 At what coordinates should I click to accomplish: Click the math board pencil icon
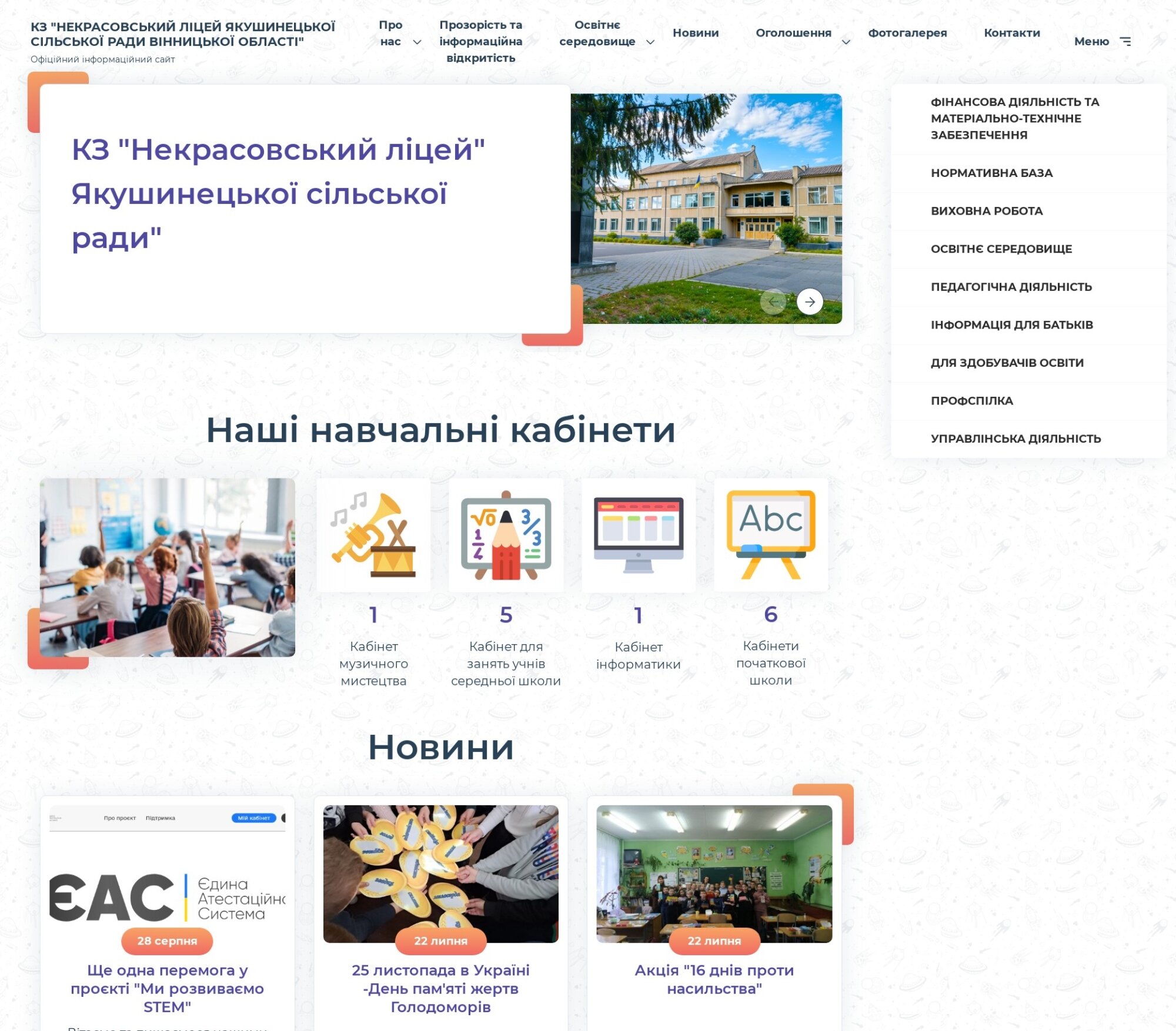[x=506, y=535]
